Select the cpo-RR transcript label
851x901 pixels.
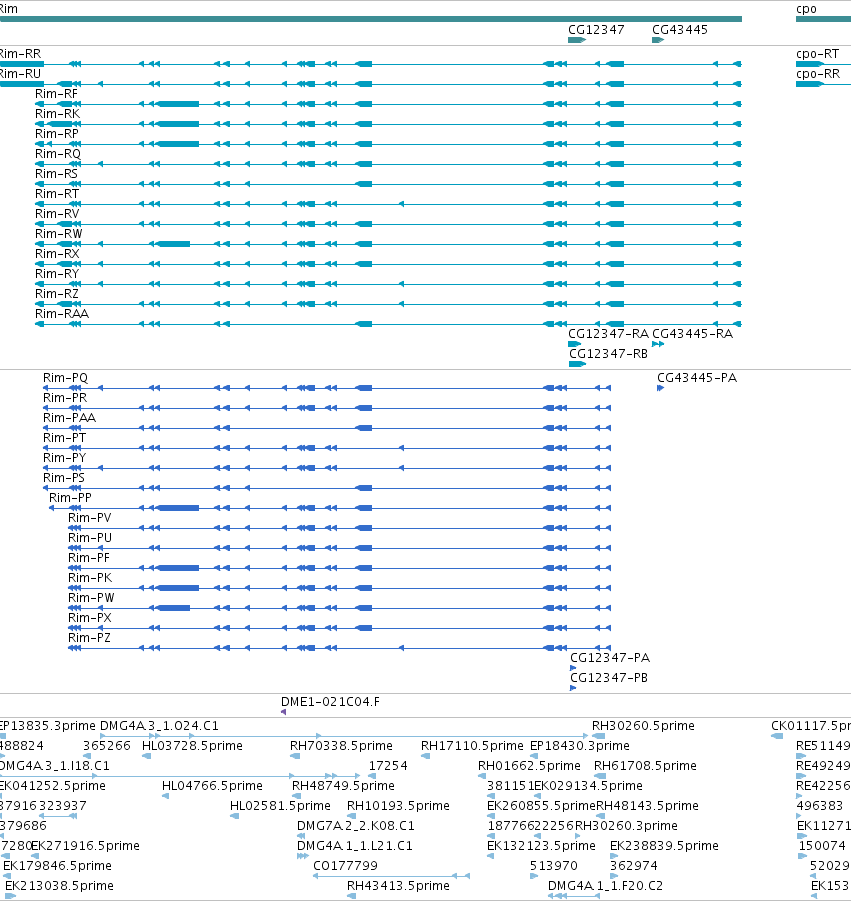pos(818,74)
